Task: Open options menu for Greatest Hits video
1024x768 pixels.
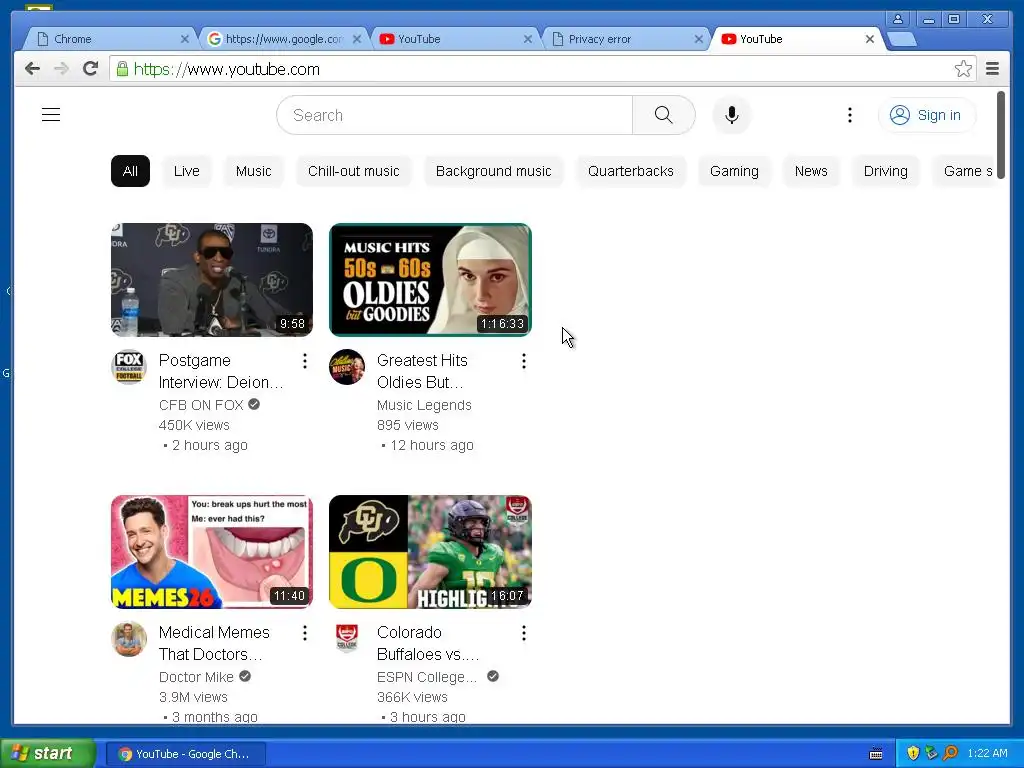Action: (523, 361)
